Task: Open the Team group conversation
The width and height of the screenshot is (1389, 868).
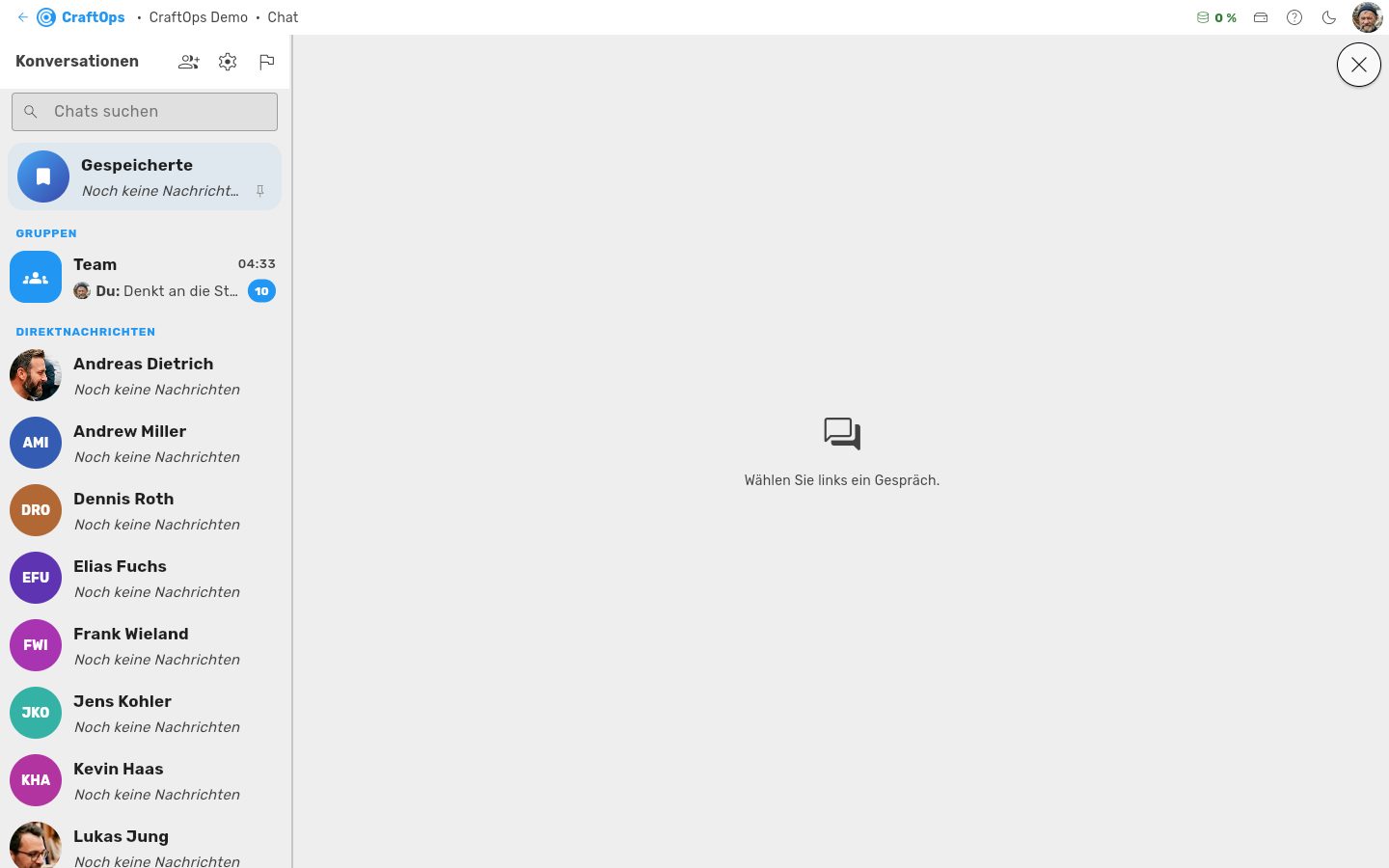Action: pyautogui.click(x=145, y=277)
